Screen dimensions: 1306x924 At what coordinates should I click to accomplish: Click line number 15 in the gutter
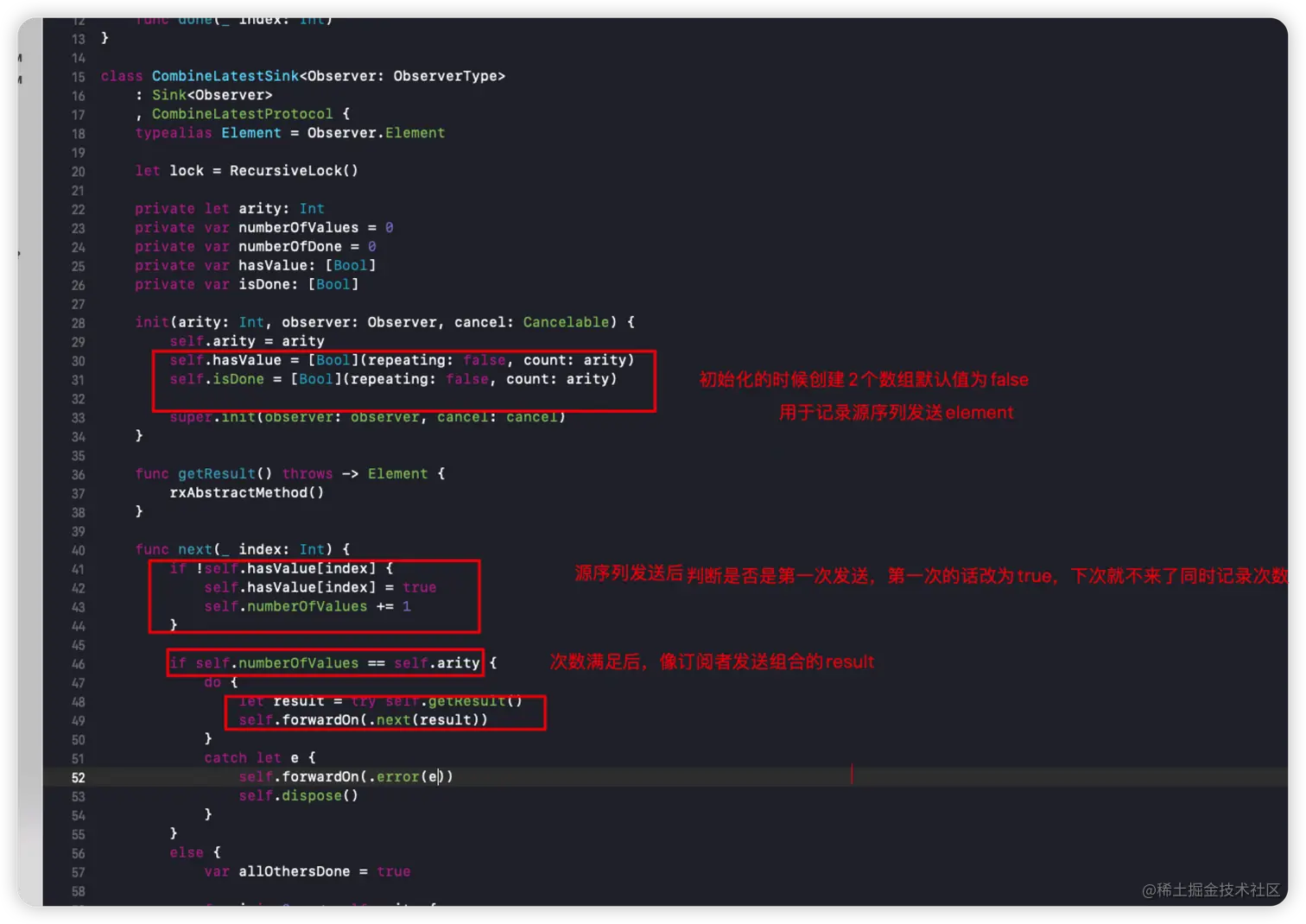click(79, 77)
